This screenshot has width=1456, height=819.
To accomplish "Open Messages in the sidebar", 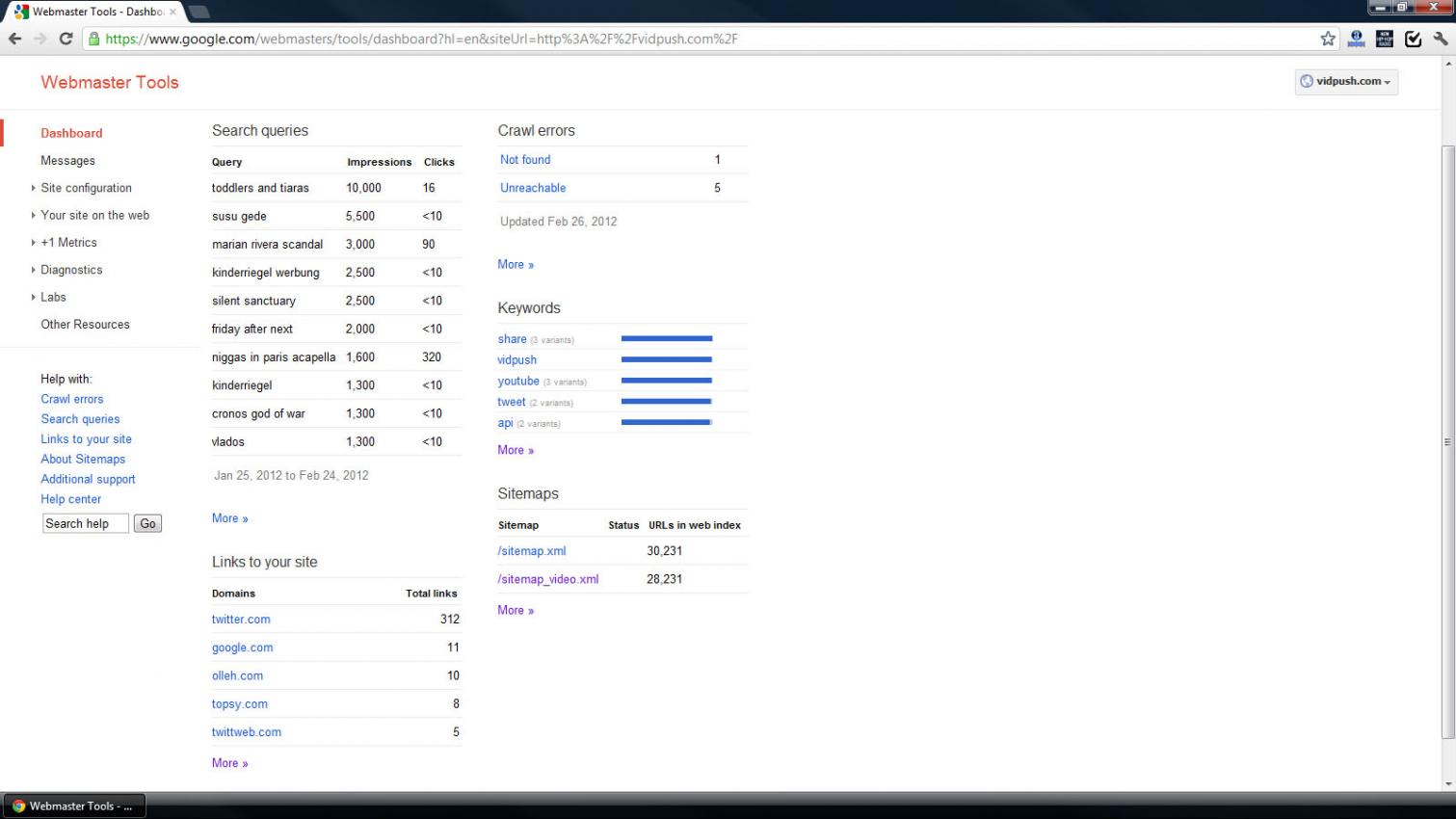I will [67, 161].
